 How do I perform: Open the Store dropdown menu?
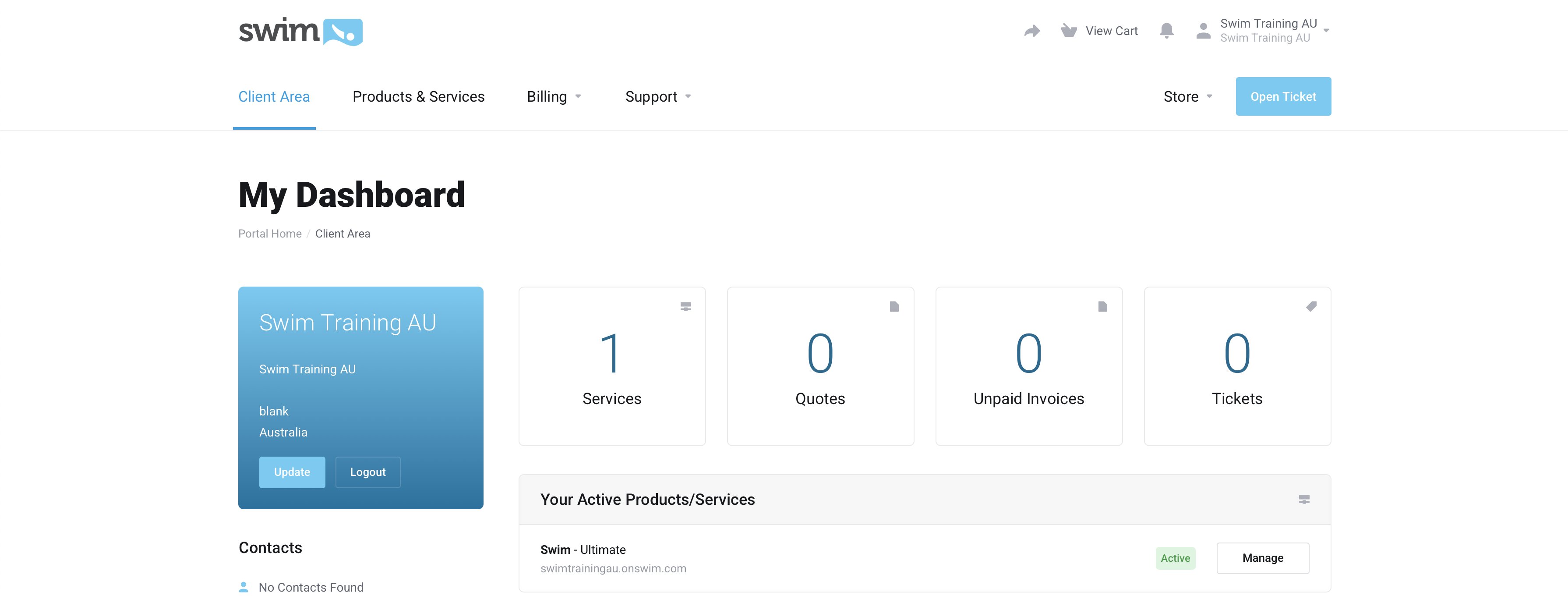click(1187, 97)
